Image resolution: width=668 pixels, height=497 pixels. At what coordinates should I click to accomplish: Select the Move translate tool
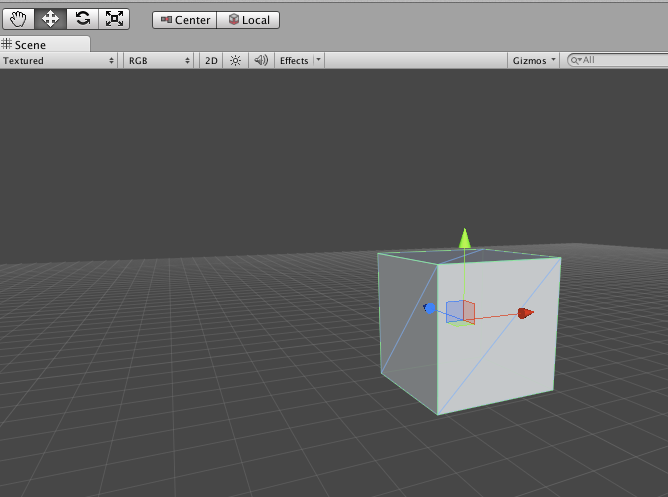point(50,19)
